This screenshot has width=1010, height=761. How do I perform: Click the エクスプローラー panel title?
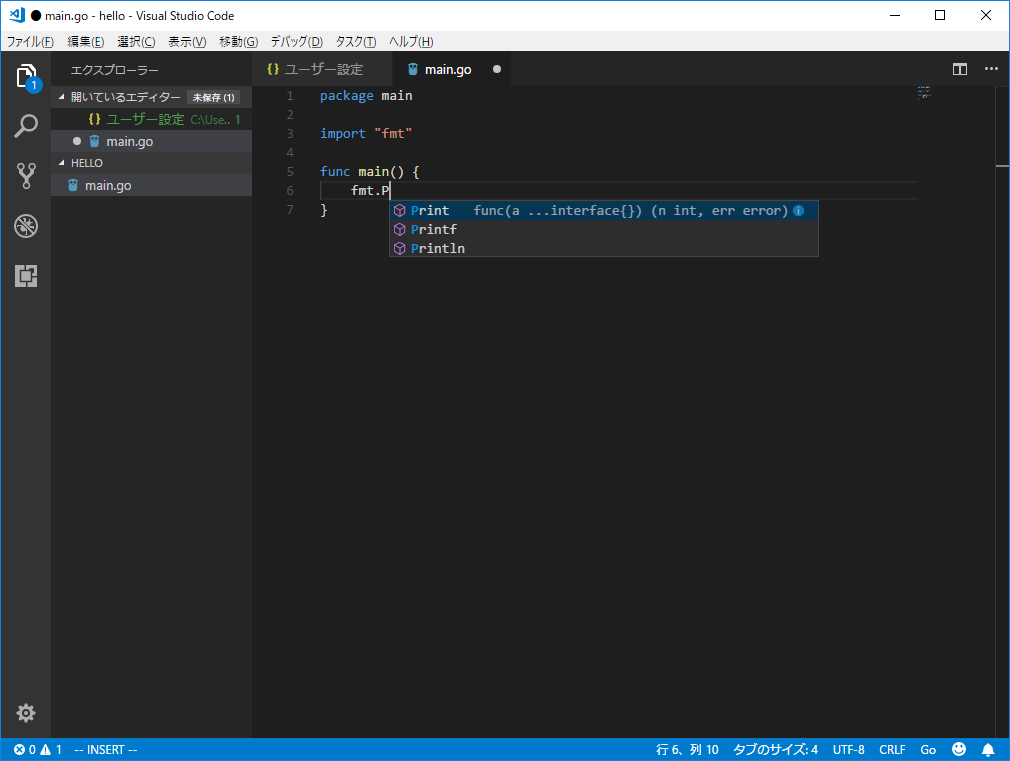(x=114, y=70)
